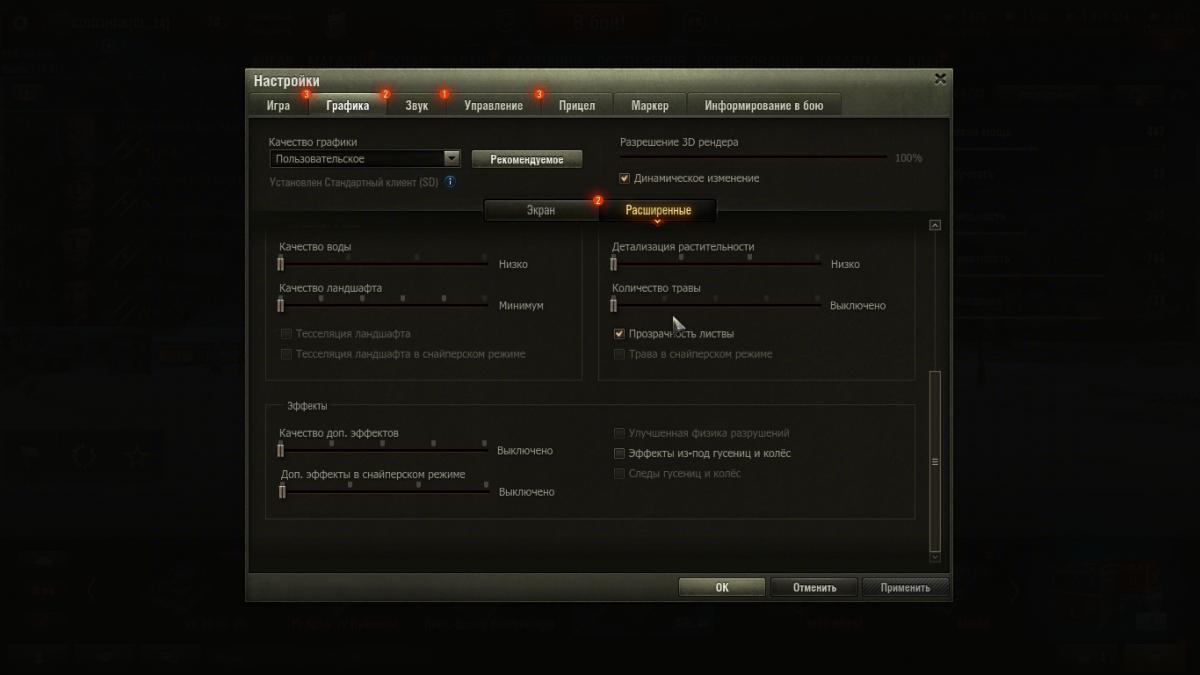The image size is (1200, 675).
Task: Click the 100% render resolution value
Action: coord(908,158)
